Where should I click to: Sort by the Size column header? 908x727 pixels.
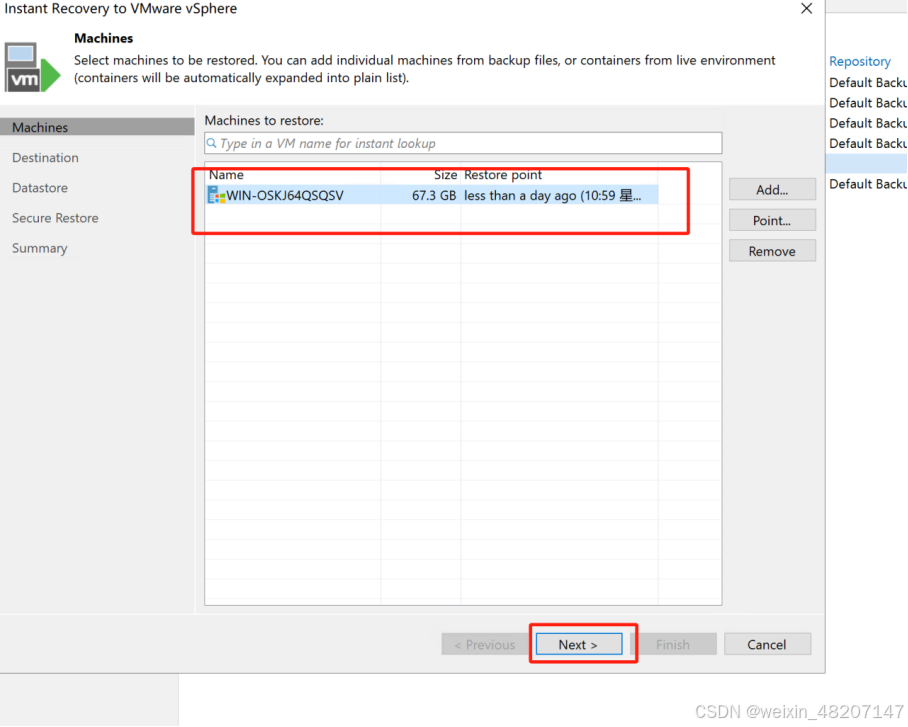[x=421, y=174]
